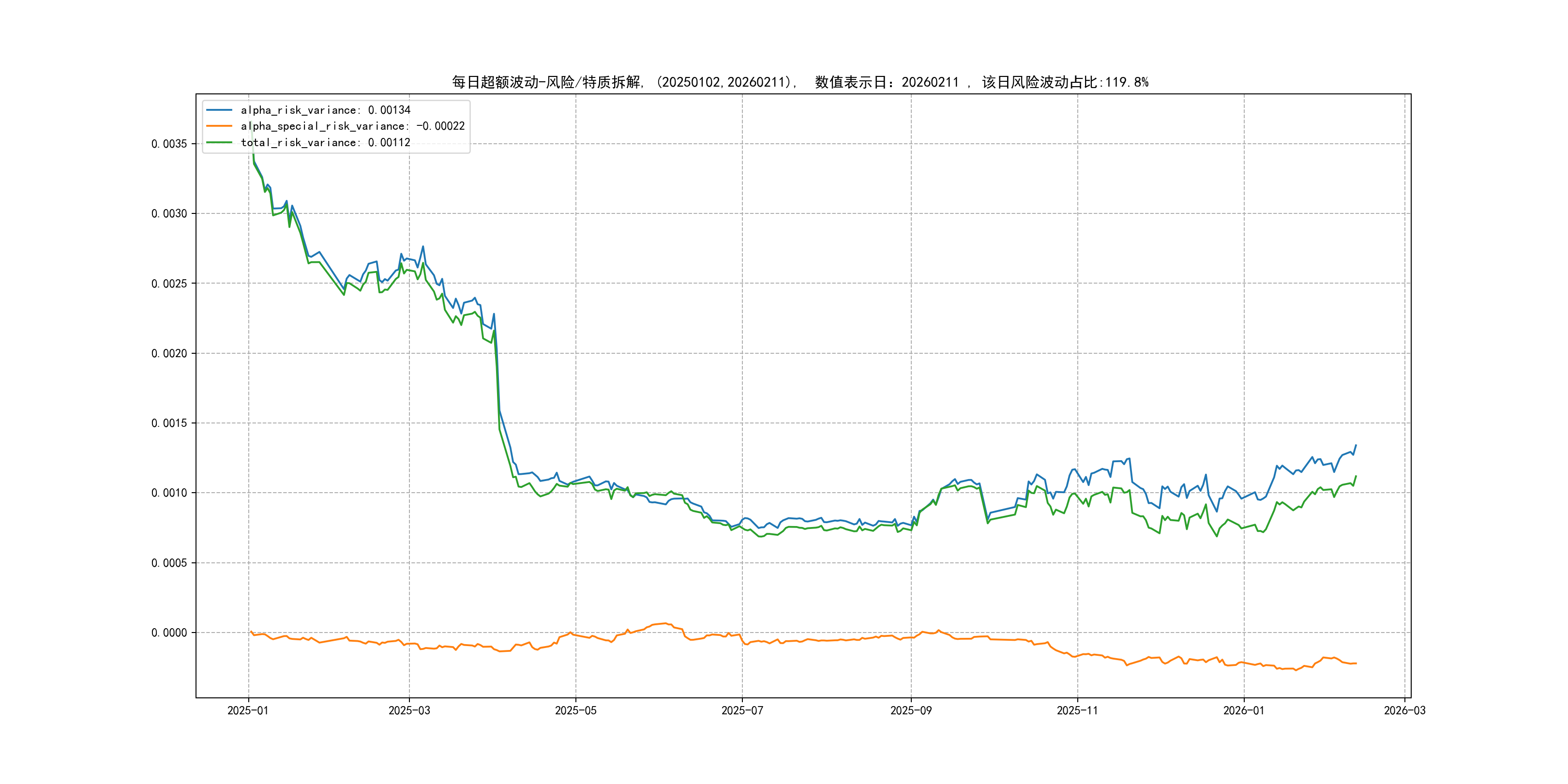Viewport: 1568px width, 784px height.
Task: Click the green total_risk_variance legend line swatch
Action: tap(219, 142)
